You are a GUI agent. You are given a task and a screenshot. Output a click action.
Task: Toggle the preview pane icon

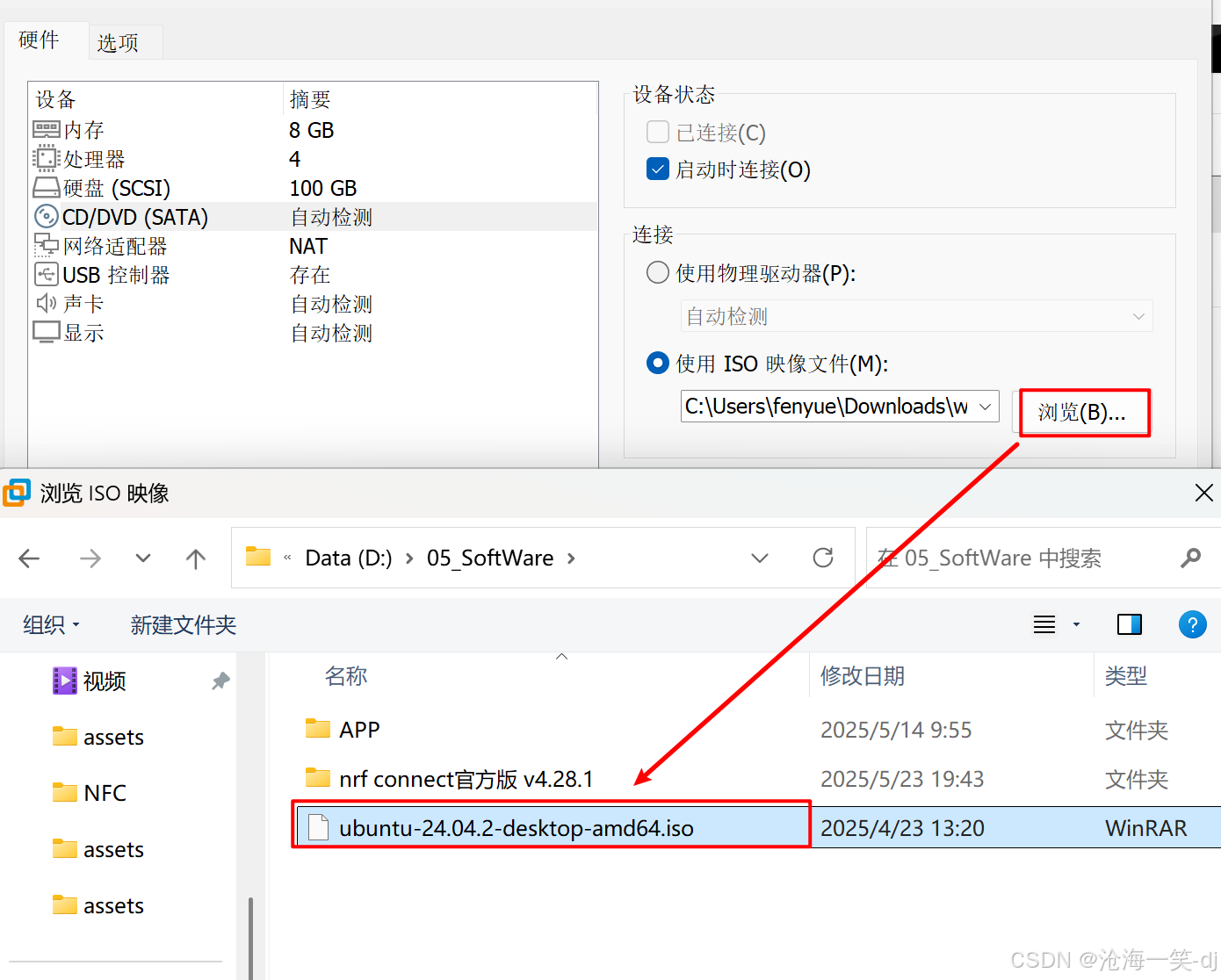[1130, 624]
